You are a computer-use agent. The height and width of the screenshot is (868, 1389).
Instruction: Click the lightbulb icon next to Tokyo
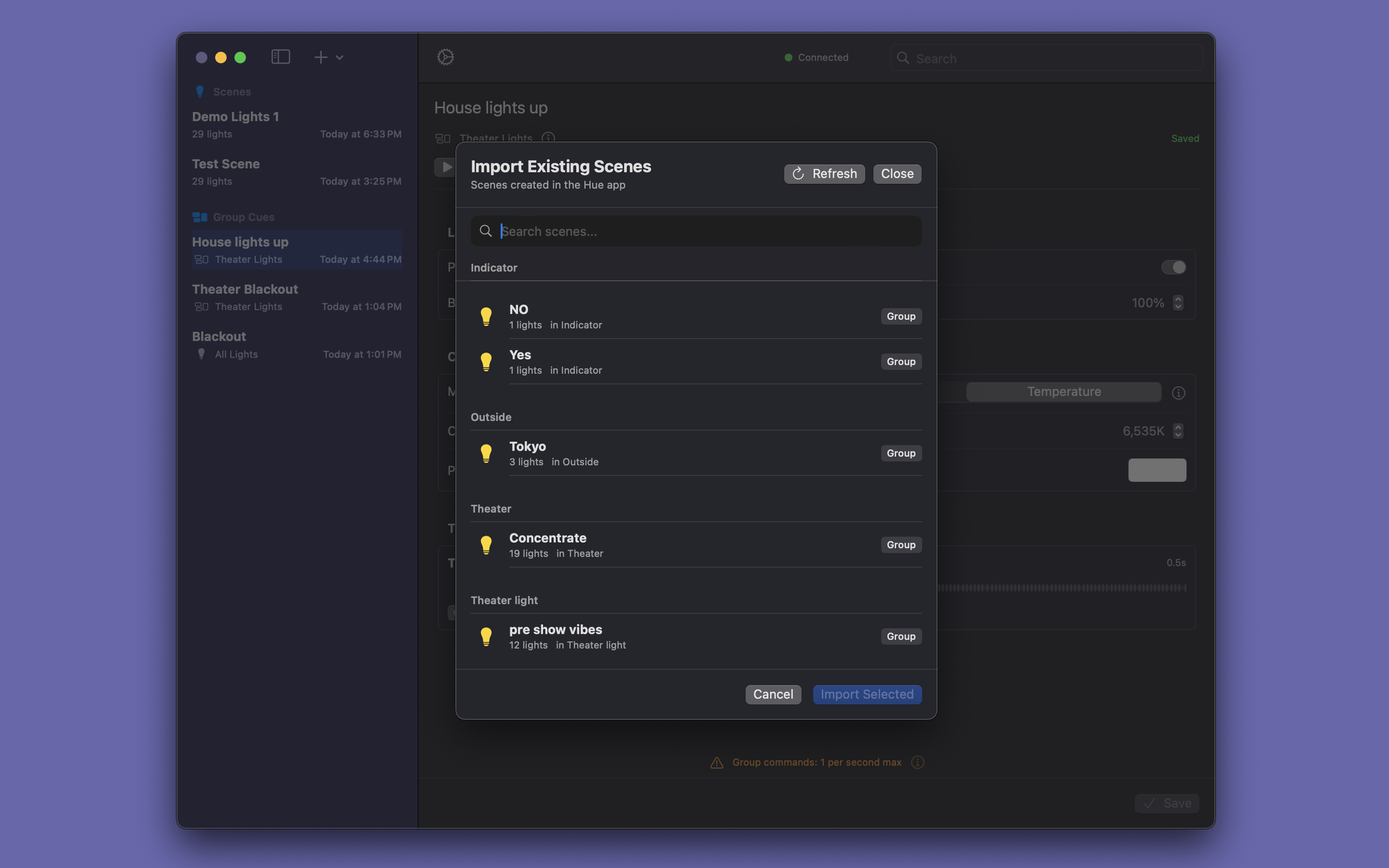(x=486, y=453)
